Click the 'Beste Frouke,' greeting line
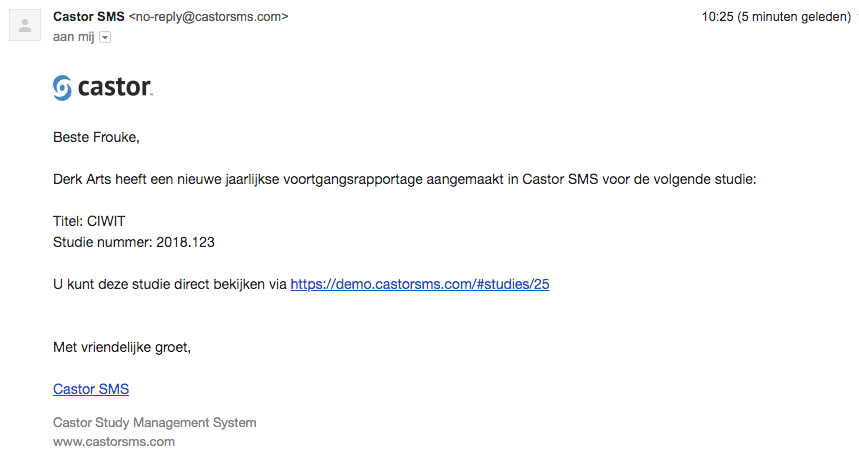 point(96,138)
